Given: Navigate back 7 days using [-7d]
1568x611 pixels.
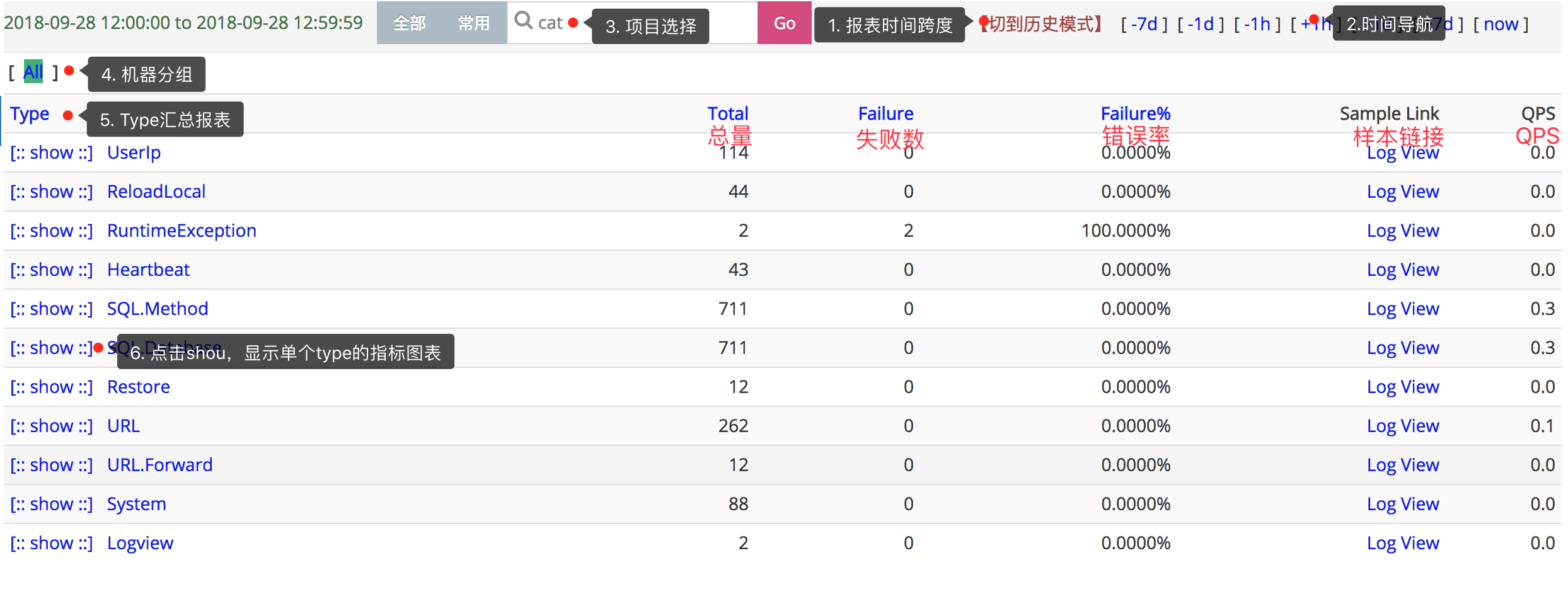Looking at the screenshot, I should coord(1144,24).
